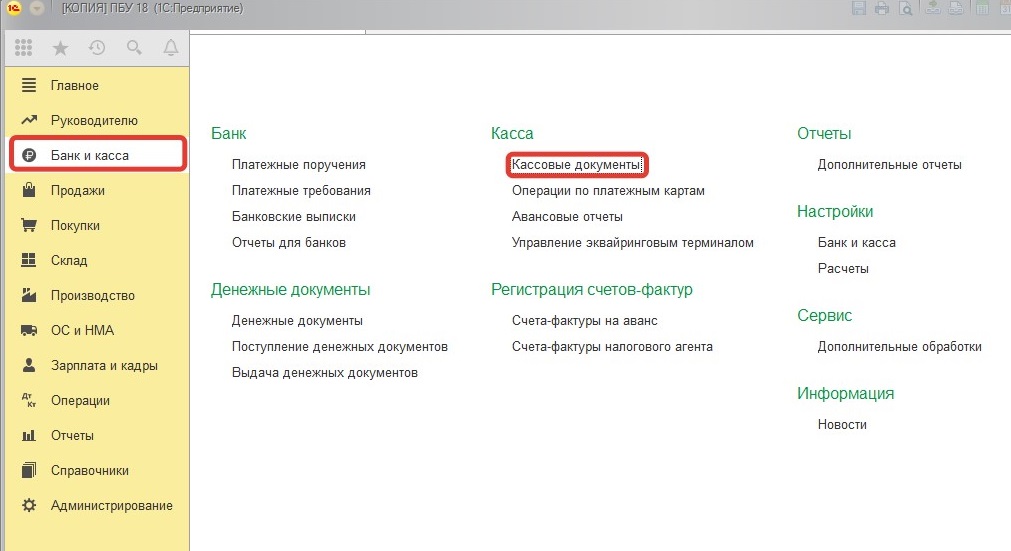This screenshot has width=1011, height=551.
Task: Open the sections menu grid icon
Action: pyautogui.click(x=24, y=47)
